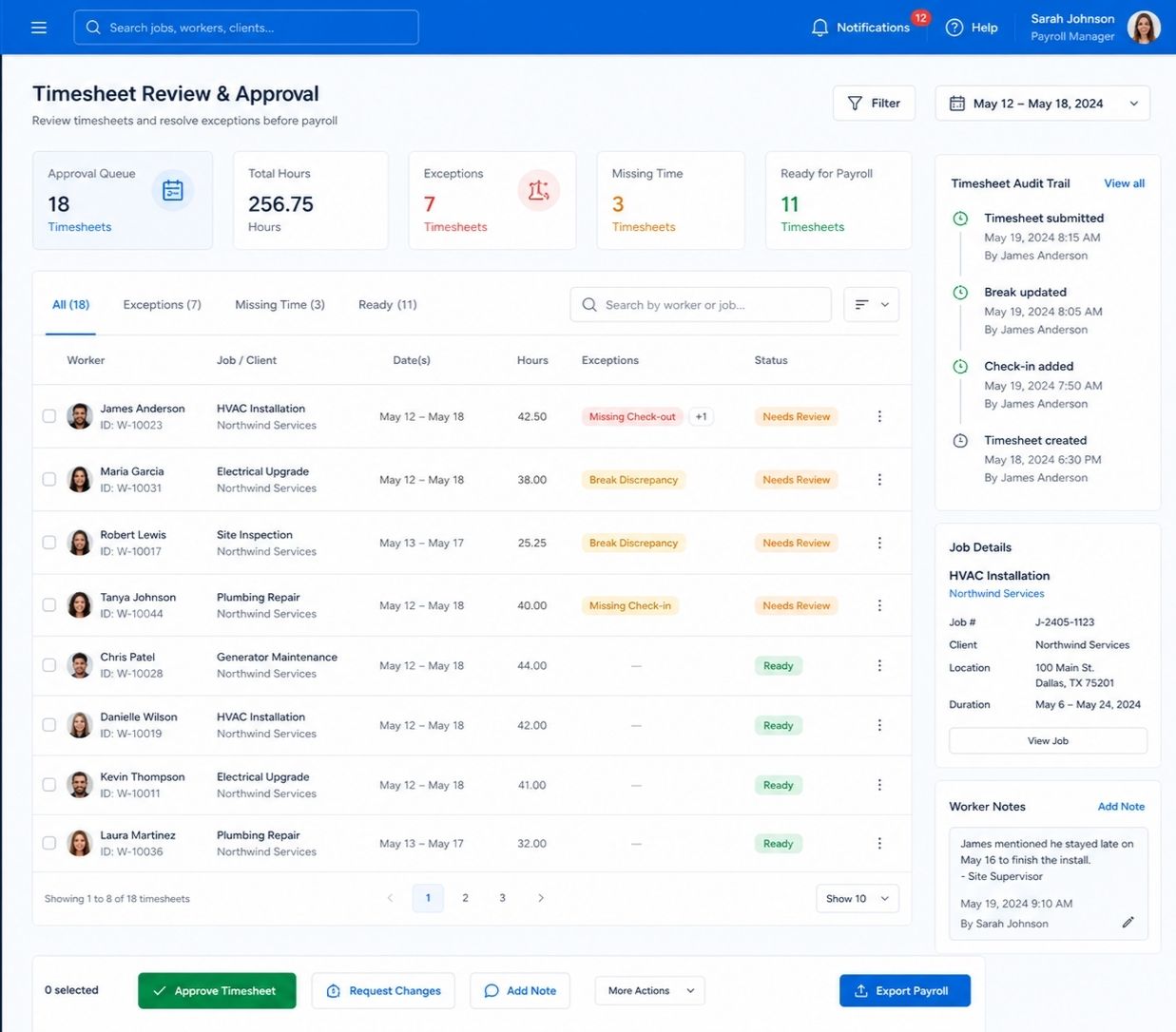
Task: Click Add Note link in Worker Notes
Action: (x=1121, y=807)
